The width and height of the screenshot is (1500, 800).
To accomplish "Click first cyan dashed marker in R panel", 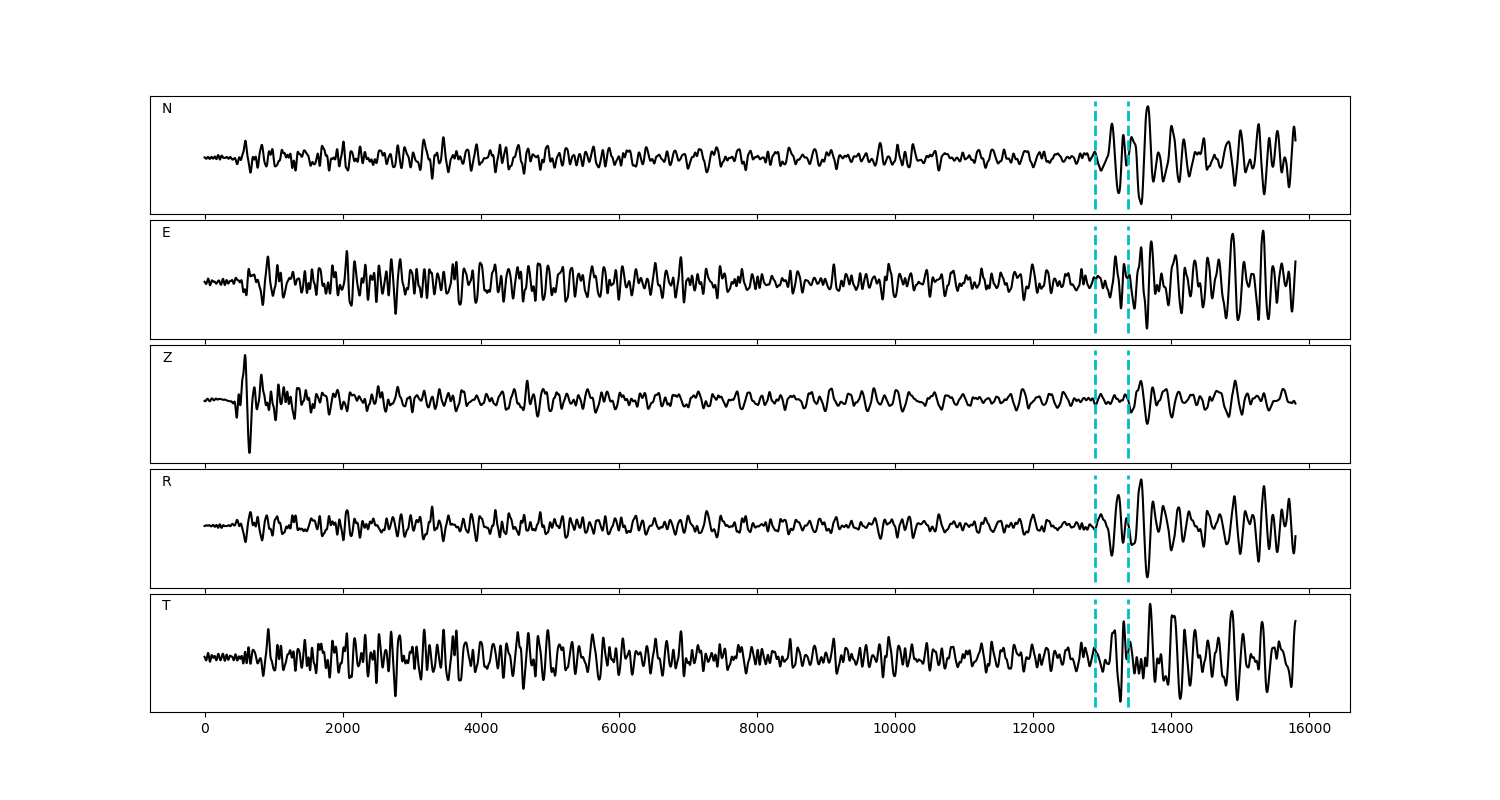I will click(1095, 555).
